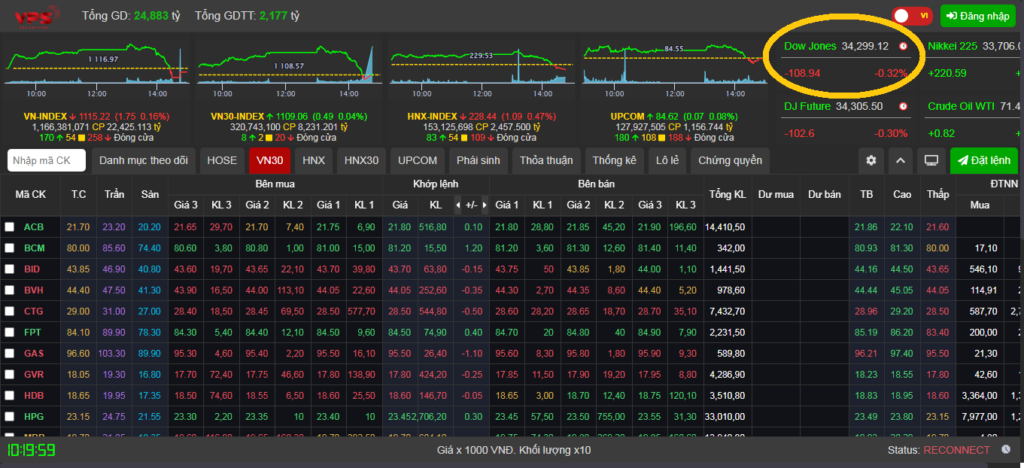The height and width of the screenshot is (468, 1024).
Task: Tick the checkbox for CTG
Action: (9, 311)
